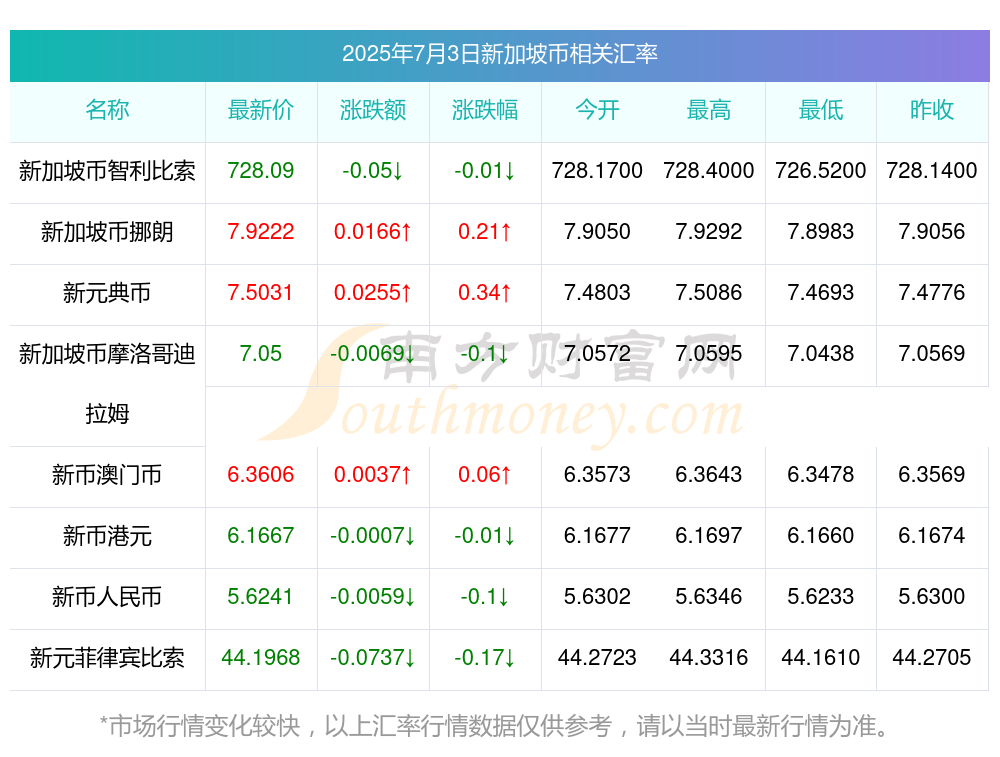The image size is (1000, 757).
Task: Click the percent change 0.06↑
Action: [485, 474]
